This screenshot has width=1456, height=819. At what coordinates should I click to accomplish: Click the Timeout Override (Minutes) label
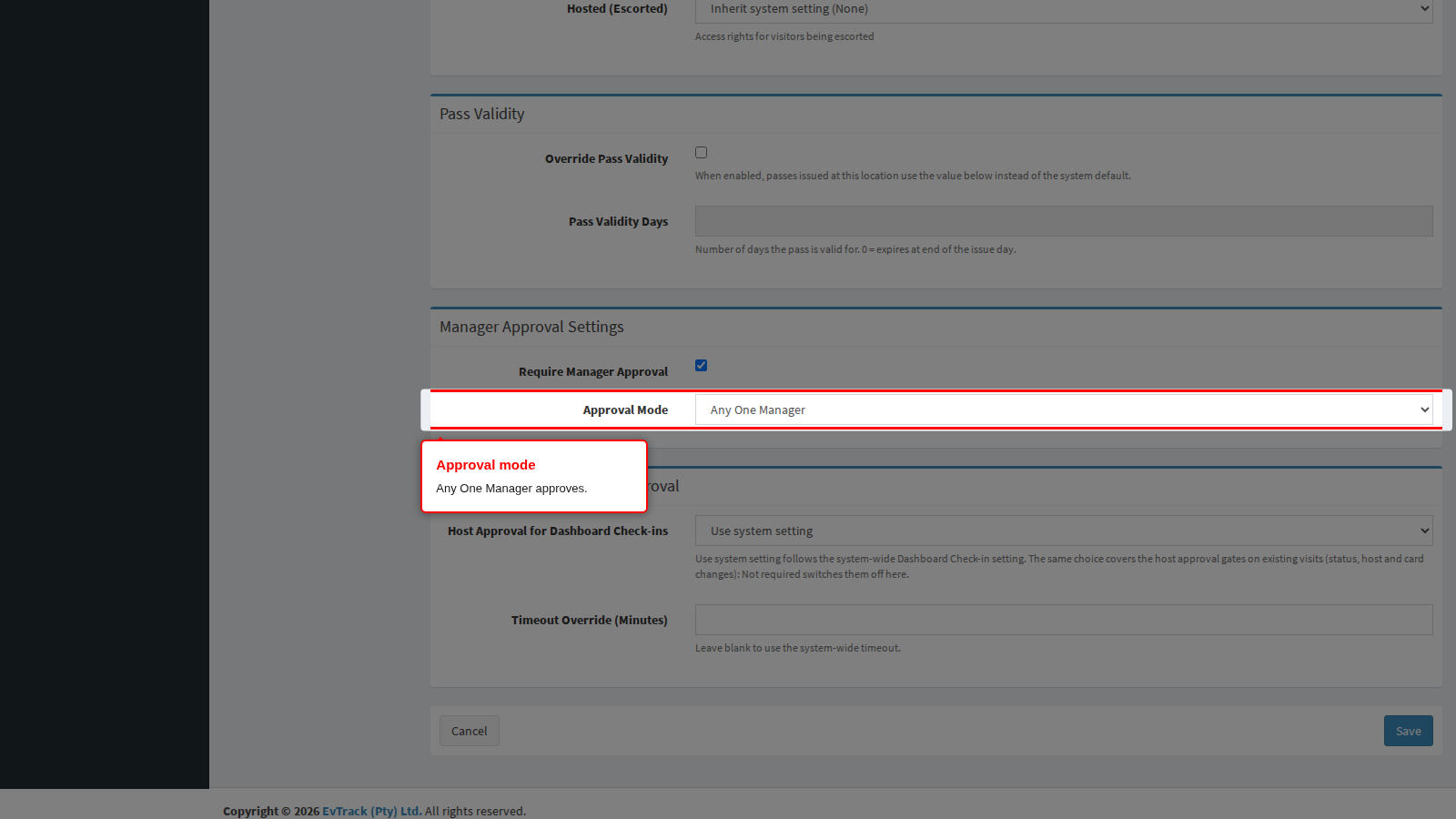click(x=590, y=620)
